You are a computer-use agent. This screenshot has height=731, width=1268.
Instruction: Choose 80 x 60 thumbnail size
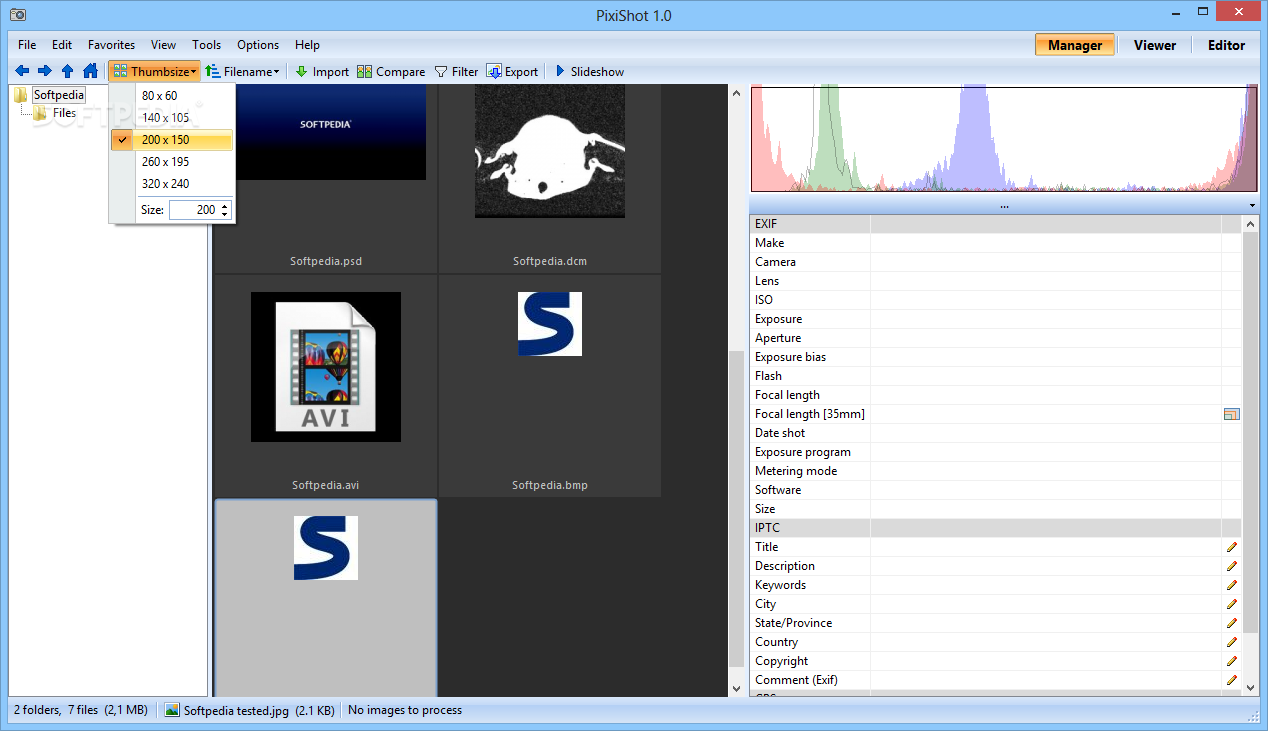coord(172,96)
